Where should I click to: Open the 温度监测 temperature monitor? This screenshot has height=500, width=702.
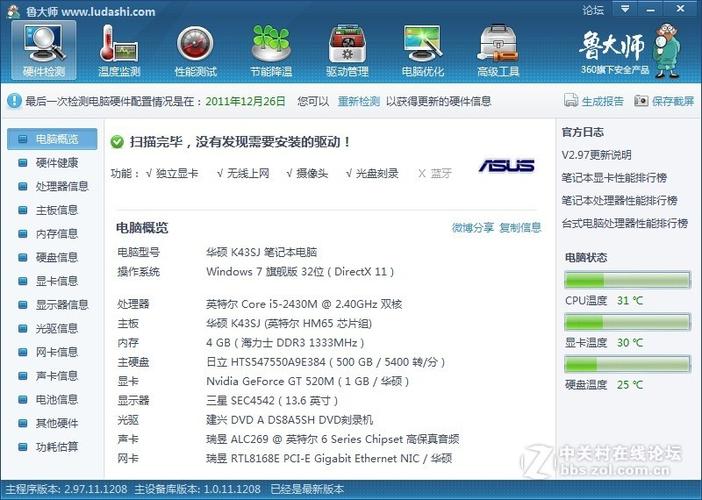point(119,50)
